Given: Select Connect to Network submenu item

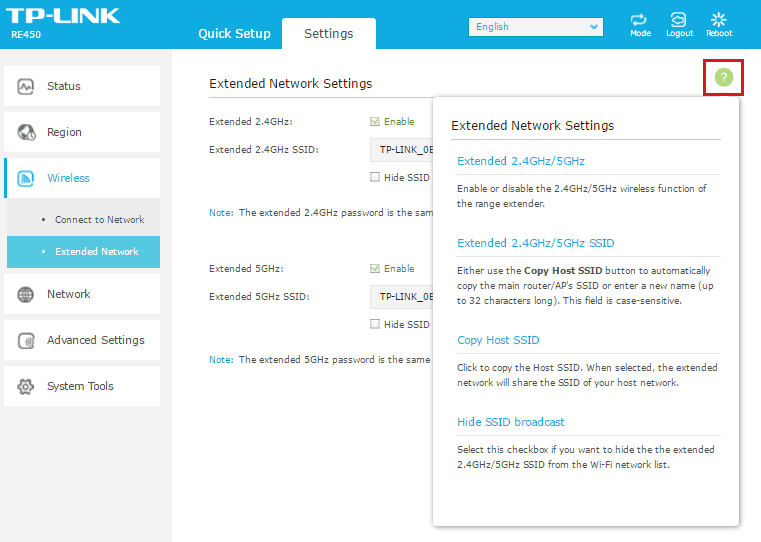Looking at the screenshot, I should click(83, 219).
